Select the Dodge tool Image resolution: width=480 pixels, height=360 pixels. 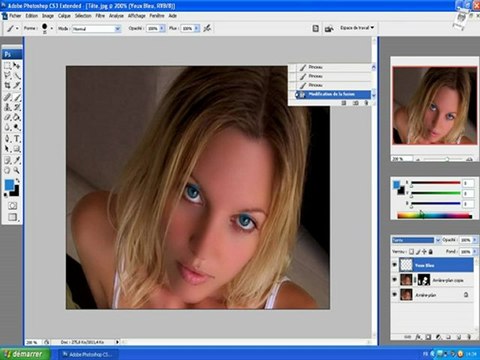click(17, 127)
